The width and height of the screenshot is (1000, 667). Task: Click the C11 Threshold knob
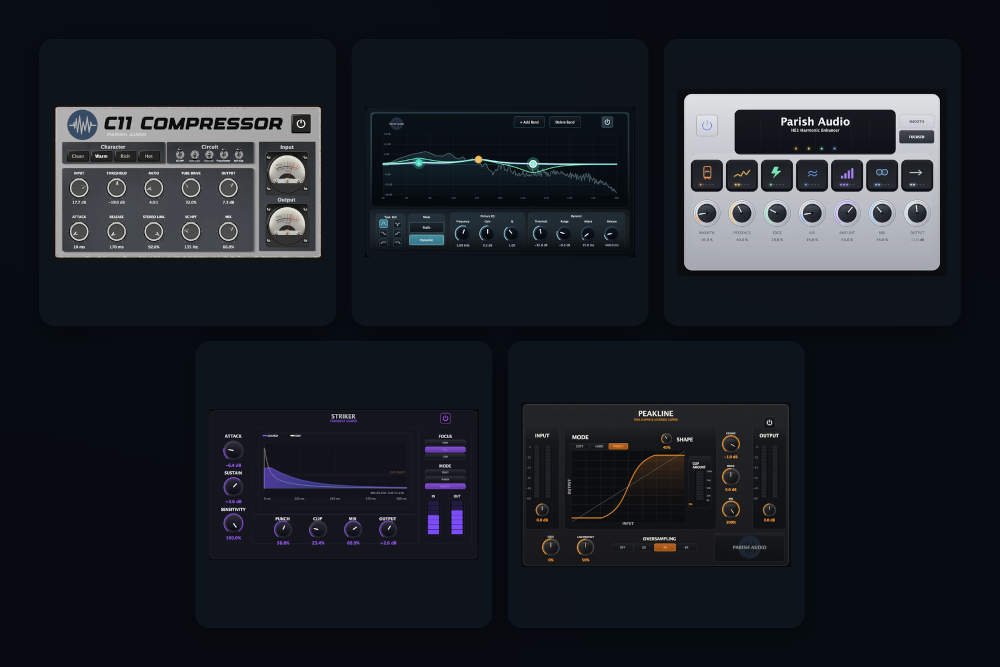pyautogui.click(x=116, y=188)
